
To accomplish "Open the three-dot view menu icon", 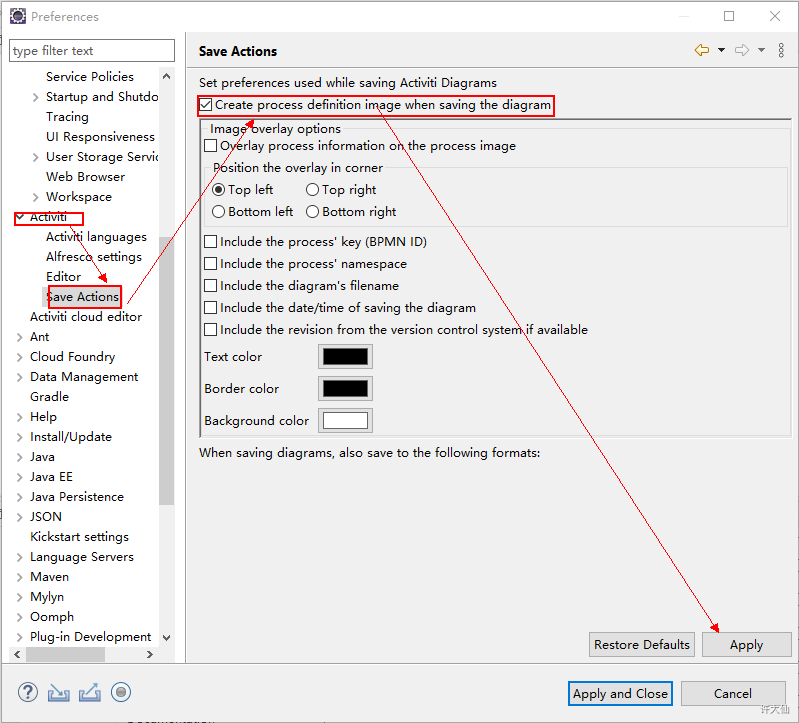I will click(781, 50).
